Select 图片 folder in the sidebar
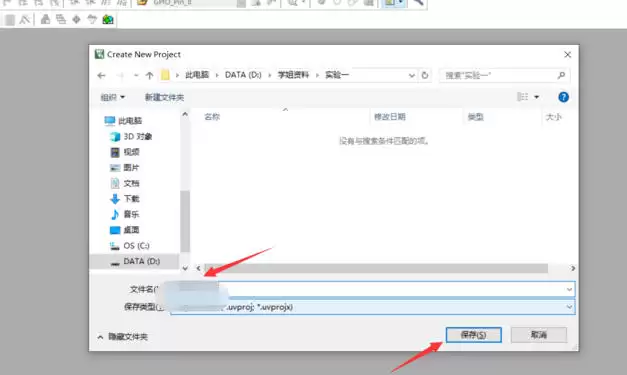Screen dimensions: 627x375 pos(131,168)
